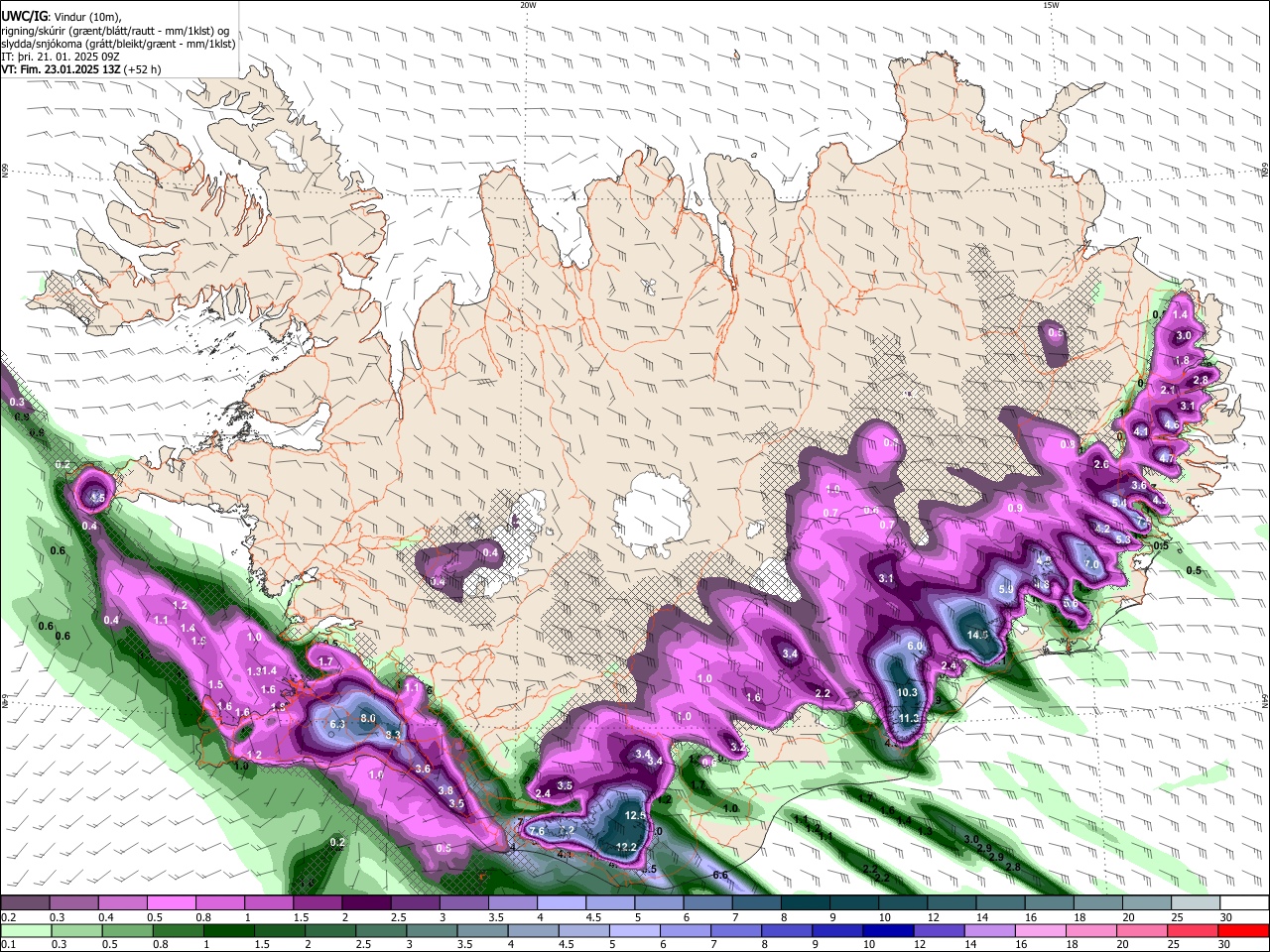Click the 6.0 value label on the map
Image resolution: width=1270 pixels, height=952 pixels.
[x=915, y=646]
